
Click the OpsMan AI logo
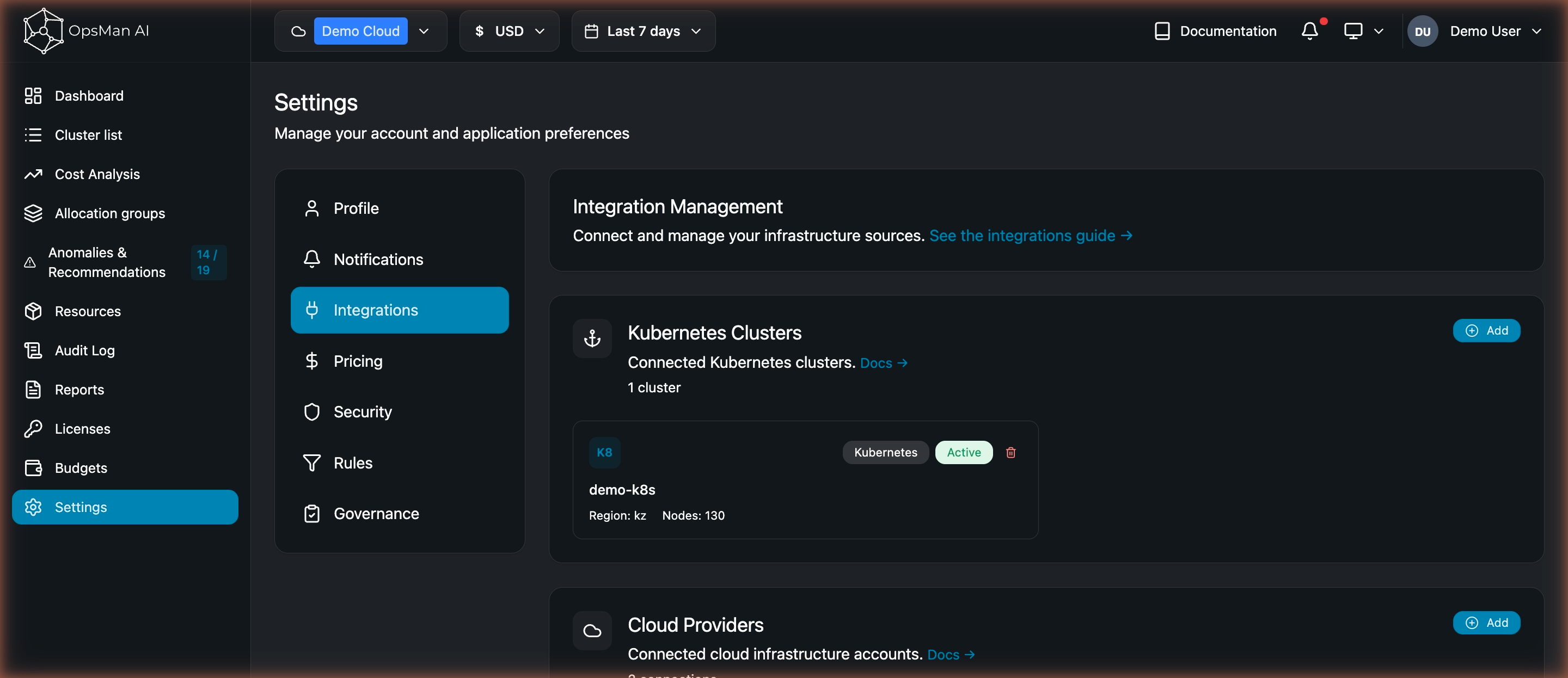point(87,30)
